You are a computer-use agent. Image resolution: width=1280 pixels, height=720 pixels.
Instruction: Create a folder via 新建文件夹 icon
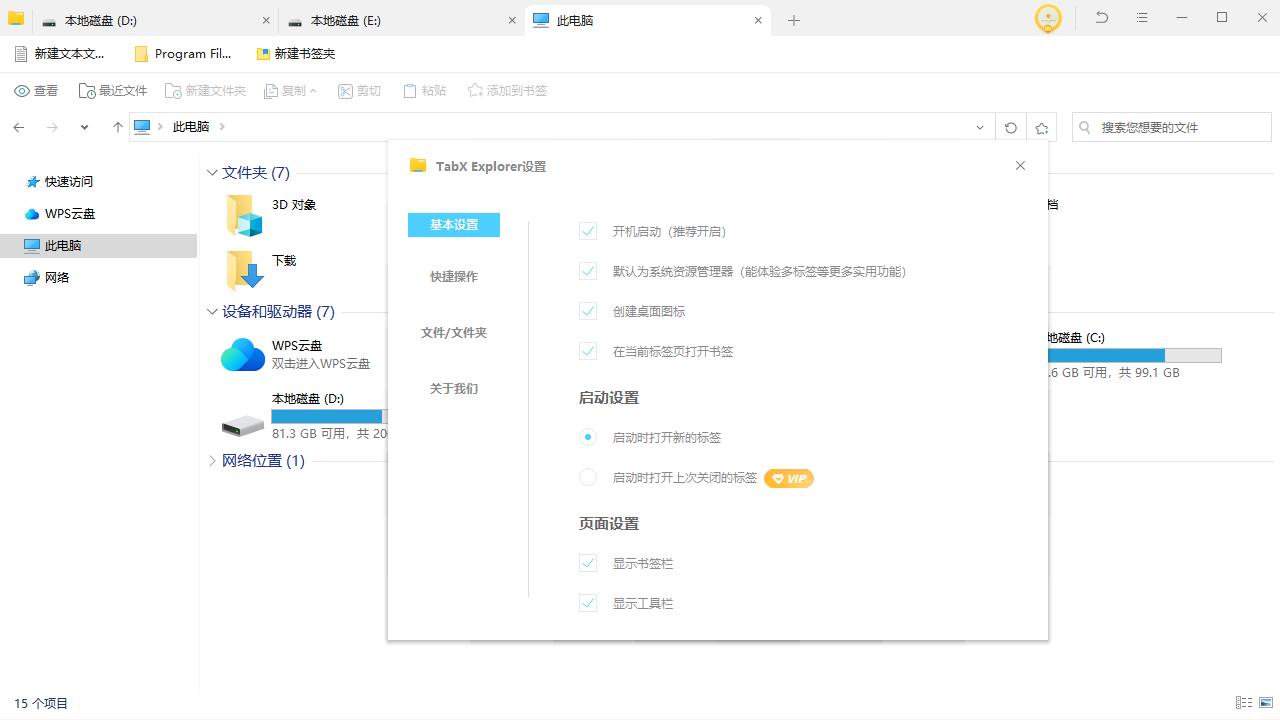pos(205,90)
